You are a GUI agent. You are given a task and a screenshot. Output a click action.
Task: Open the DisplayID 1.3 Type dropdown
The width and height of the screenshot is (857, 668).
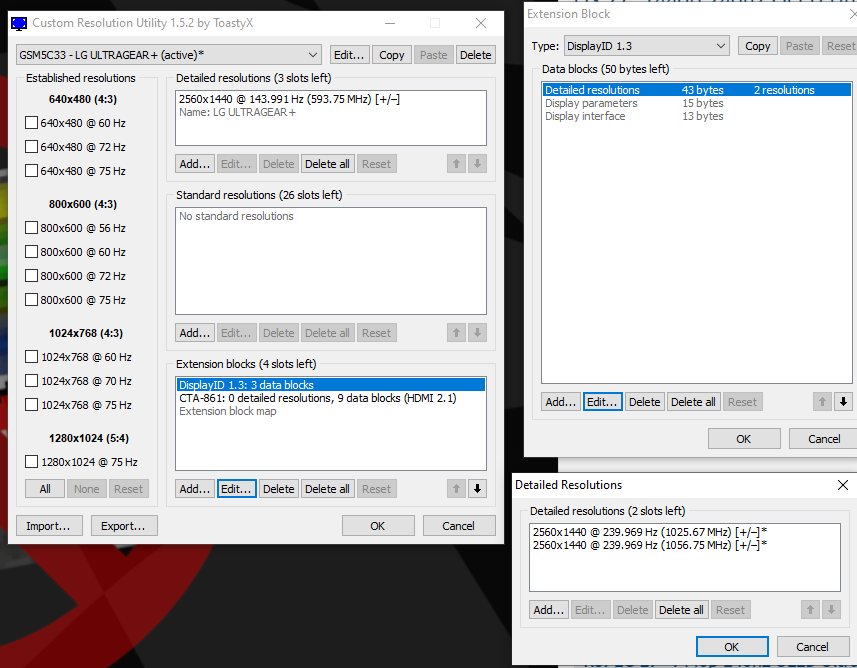(x=645, y=46)
